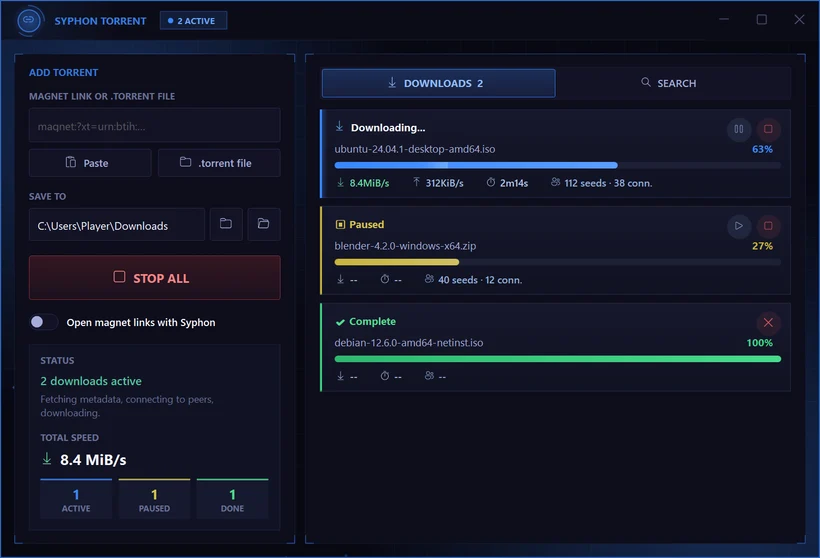This screenshot has width=820, height=558.
Task: Click the 40 seeds peers icon
Action: (x=429, y=279)
